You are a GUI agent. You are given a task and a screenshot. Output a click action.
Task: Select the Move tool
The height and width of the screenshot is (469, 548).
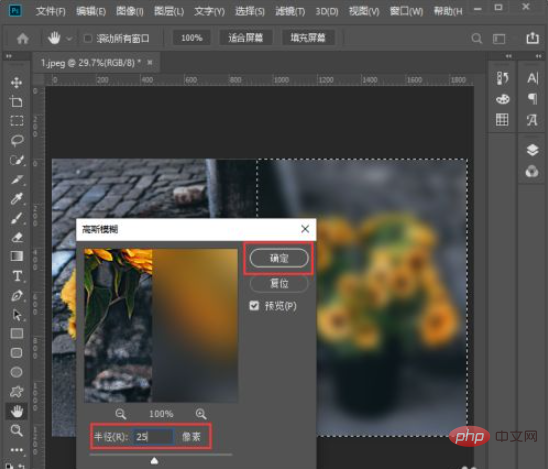coord(16,82)
